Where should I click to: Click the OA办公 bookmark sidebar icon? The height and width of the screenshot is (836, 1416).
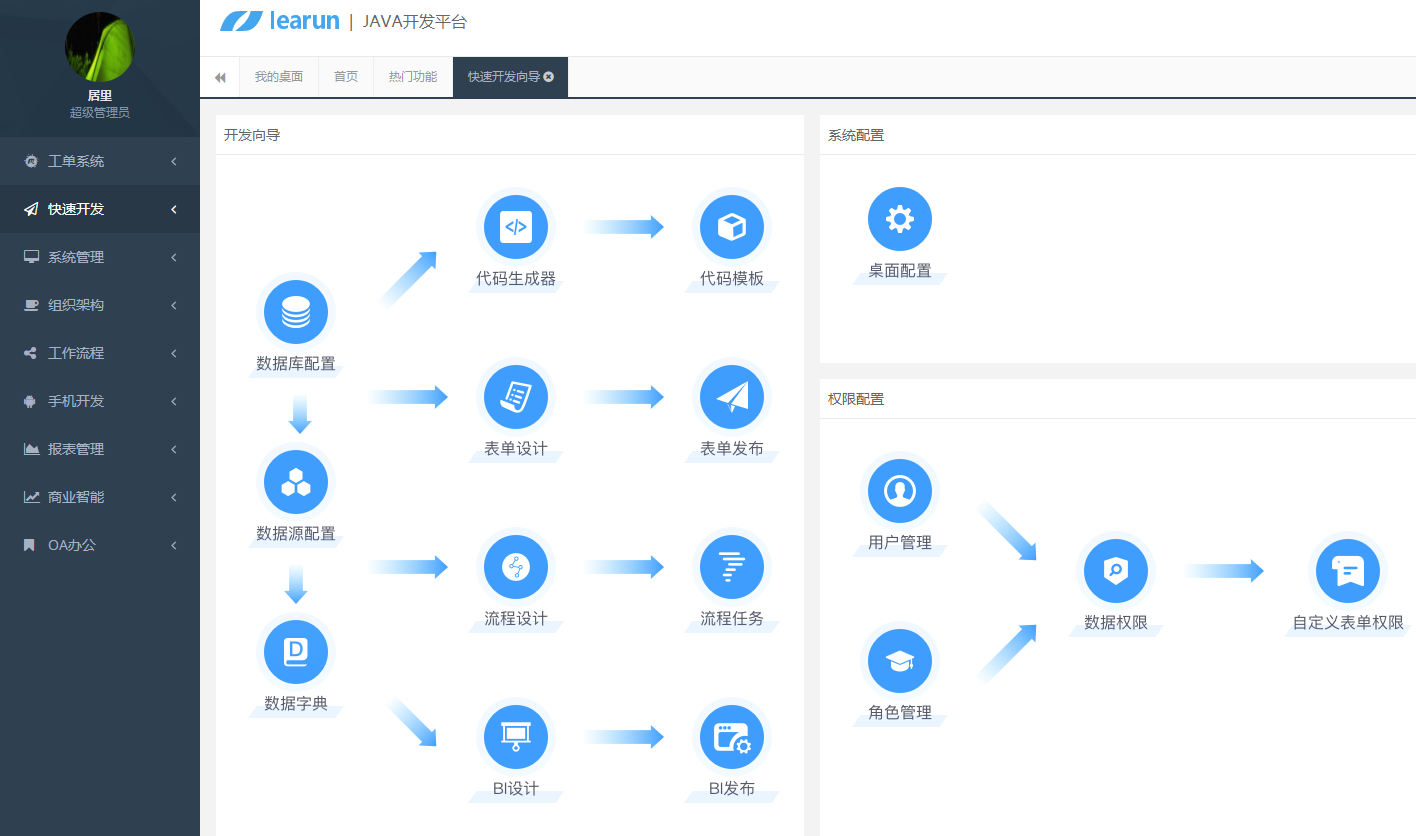tap(30, 545)
